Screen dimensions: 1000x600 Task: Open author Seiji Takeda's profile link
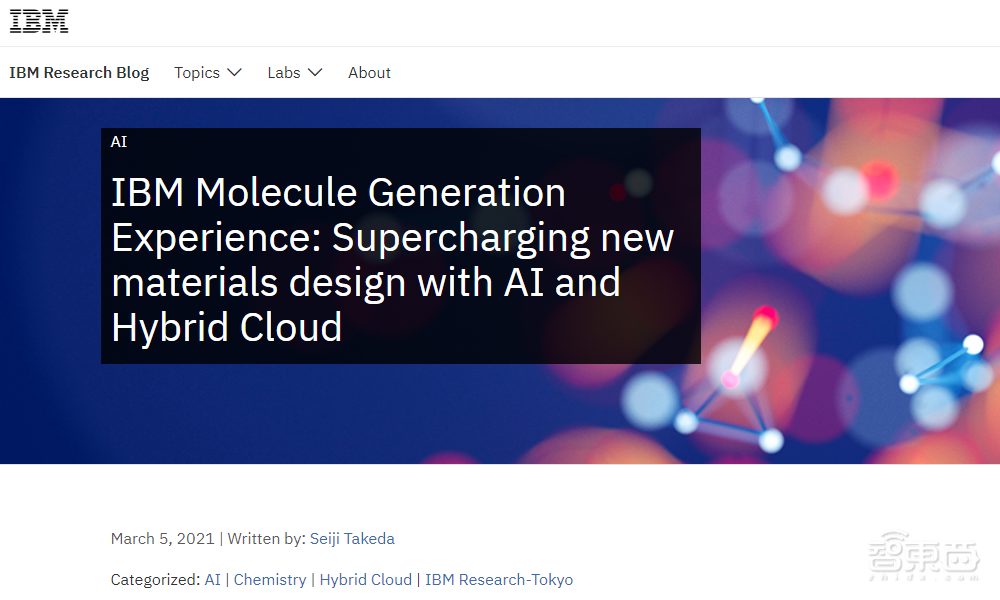[352, 539]
